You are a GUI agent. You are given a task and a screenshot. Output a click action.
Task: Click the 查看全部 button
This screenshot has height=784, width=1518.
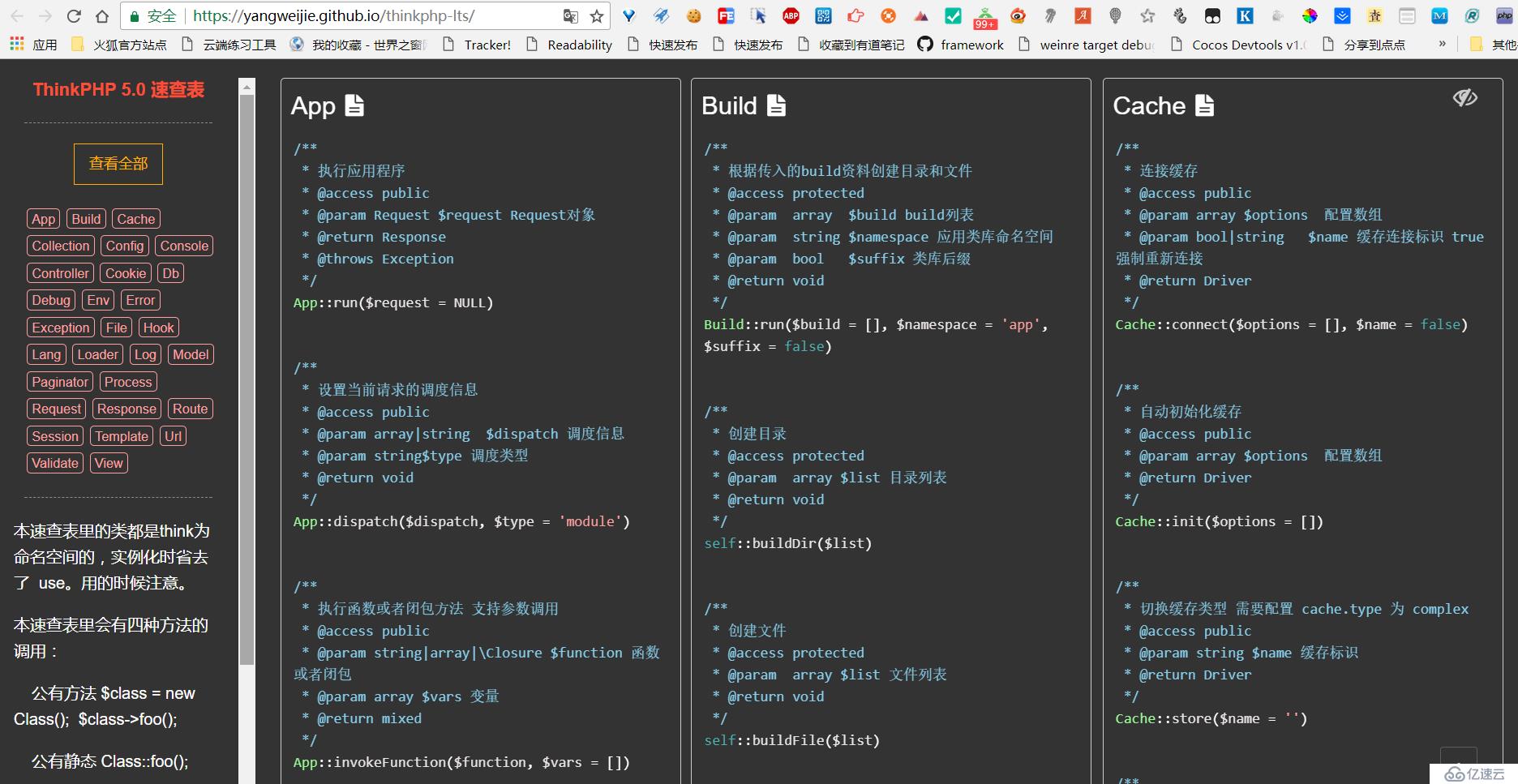[x=118, y=164]
